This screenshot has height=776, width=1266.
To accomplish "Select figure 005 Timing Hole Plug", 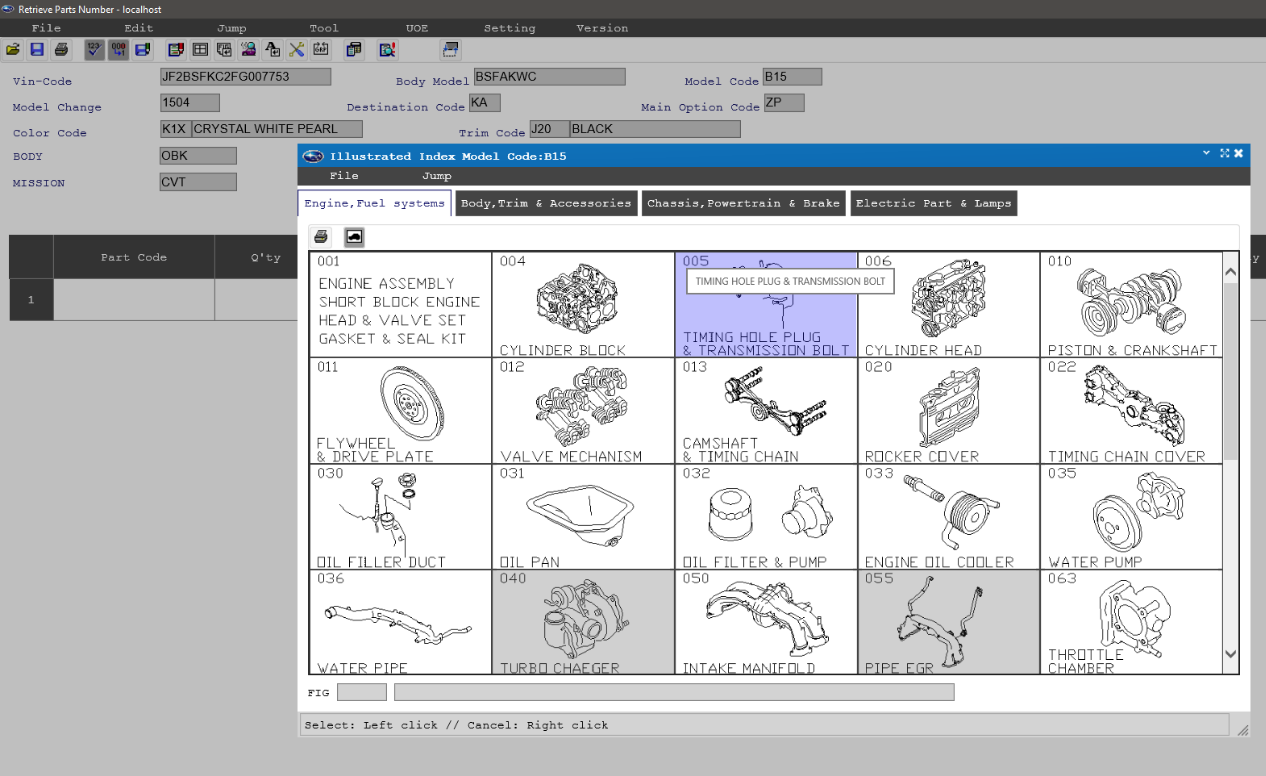I will click(x=766, y=304).
